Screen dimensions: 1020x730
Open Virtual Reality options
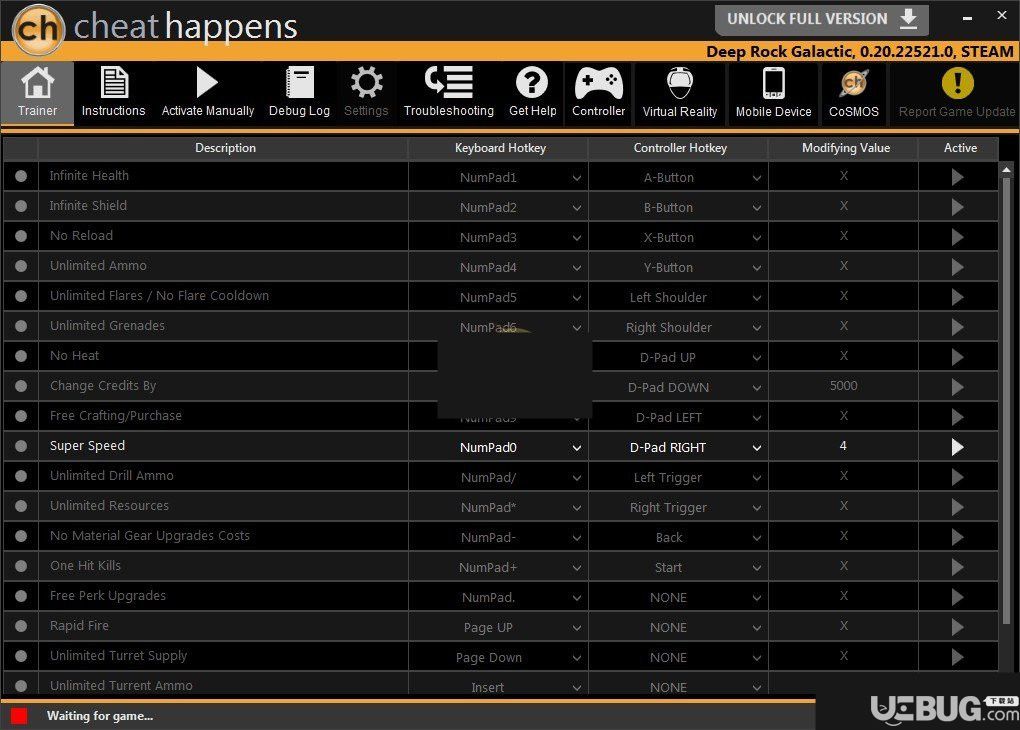pos(680,92)
